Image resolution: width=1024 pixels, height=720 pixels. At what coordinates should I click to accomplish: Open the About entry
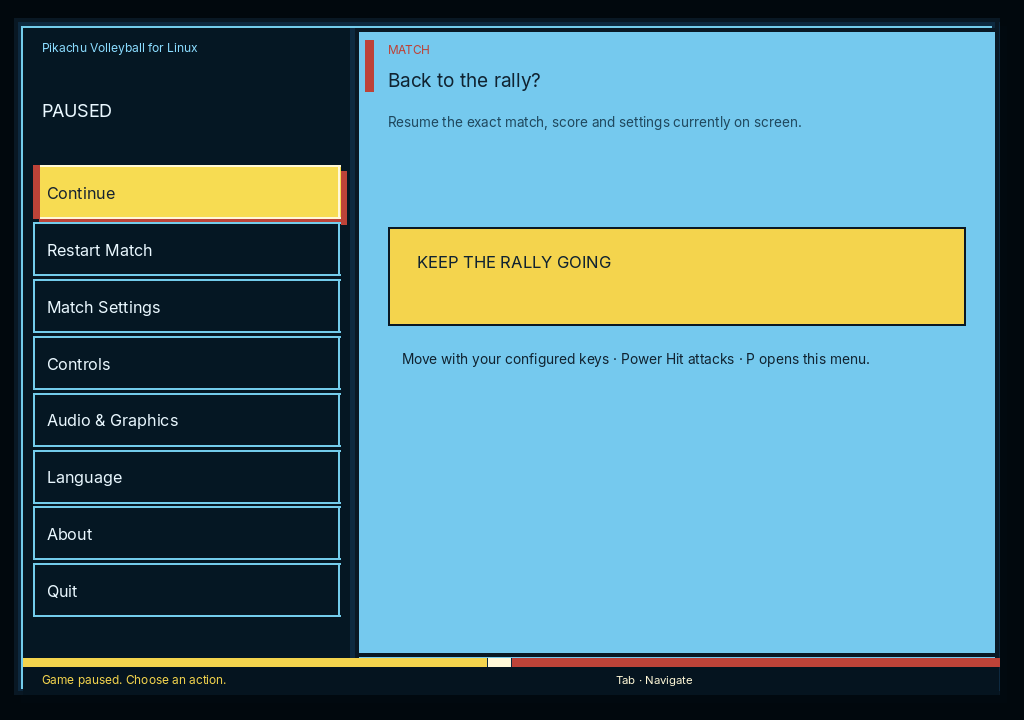[187, 534]
